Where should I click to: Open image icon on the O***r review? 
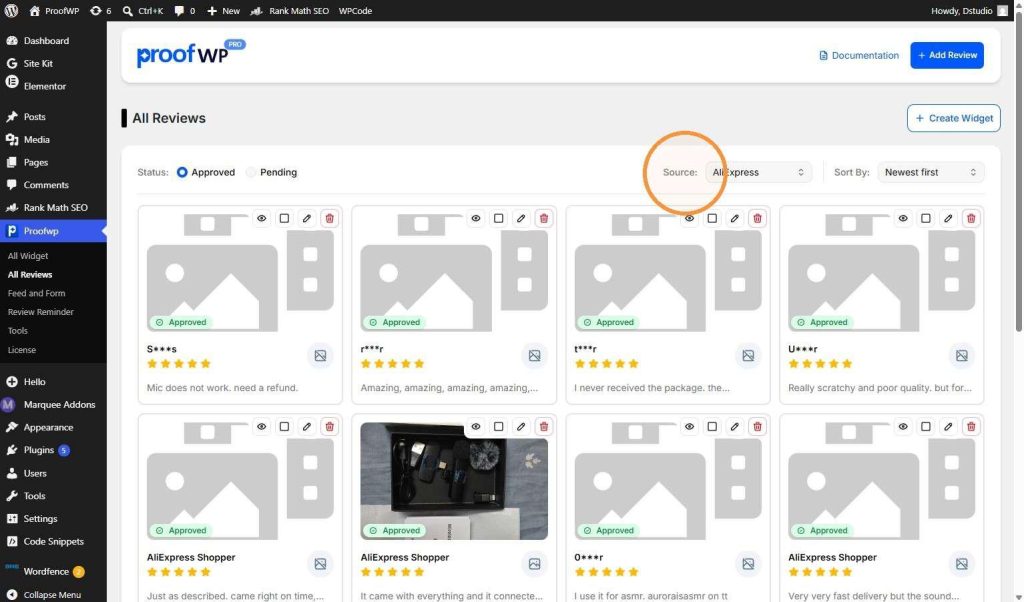(x=748, y=564)
